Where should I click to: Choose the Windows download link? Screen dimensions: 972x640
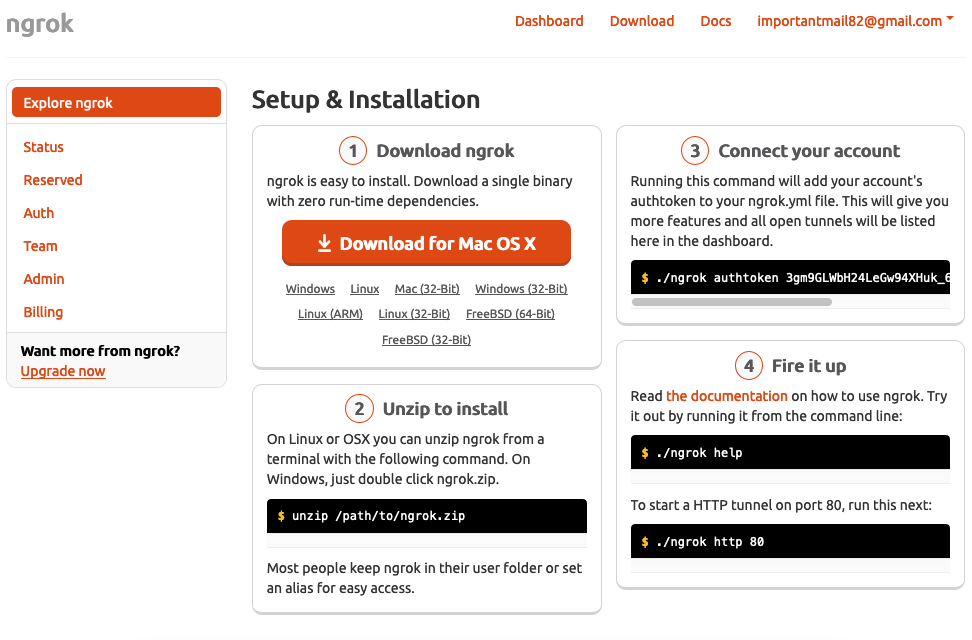click(310, 289)
